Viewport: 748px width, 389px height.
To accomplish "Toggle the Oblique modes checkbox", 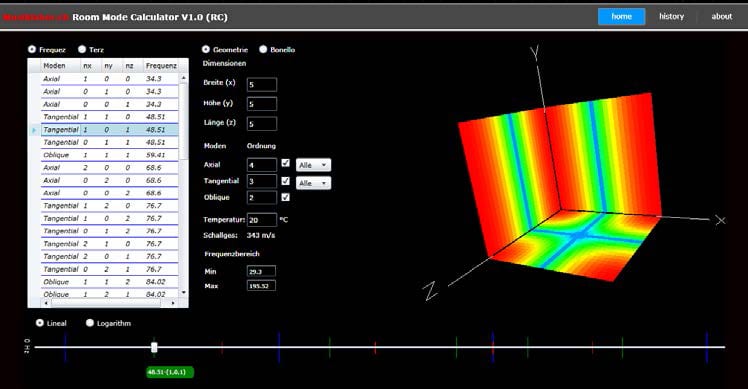I will pos(285,197).
